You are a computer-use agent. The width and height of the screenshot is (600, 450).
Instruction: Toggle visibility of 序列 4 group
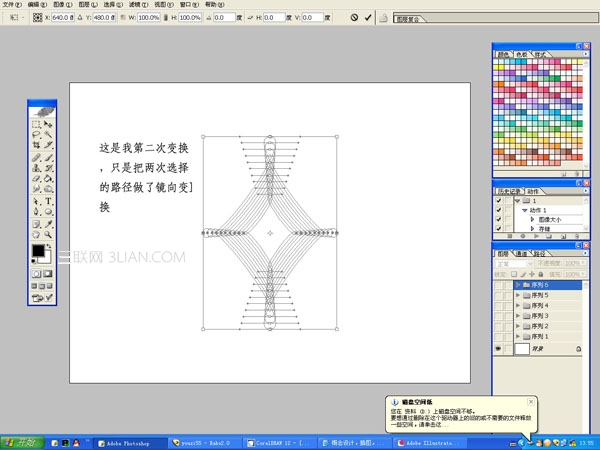(498, 306)
